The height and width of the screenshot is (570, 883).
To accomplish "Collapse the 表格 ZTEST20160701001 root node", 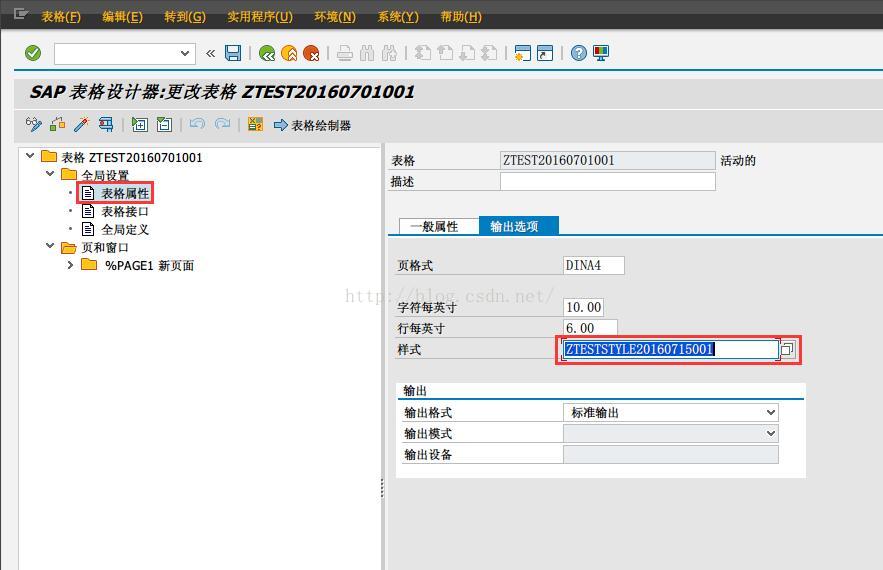I will (x=30, y=156).
